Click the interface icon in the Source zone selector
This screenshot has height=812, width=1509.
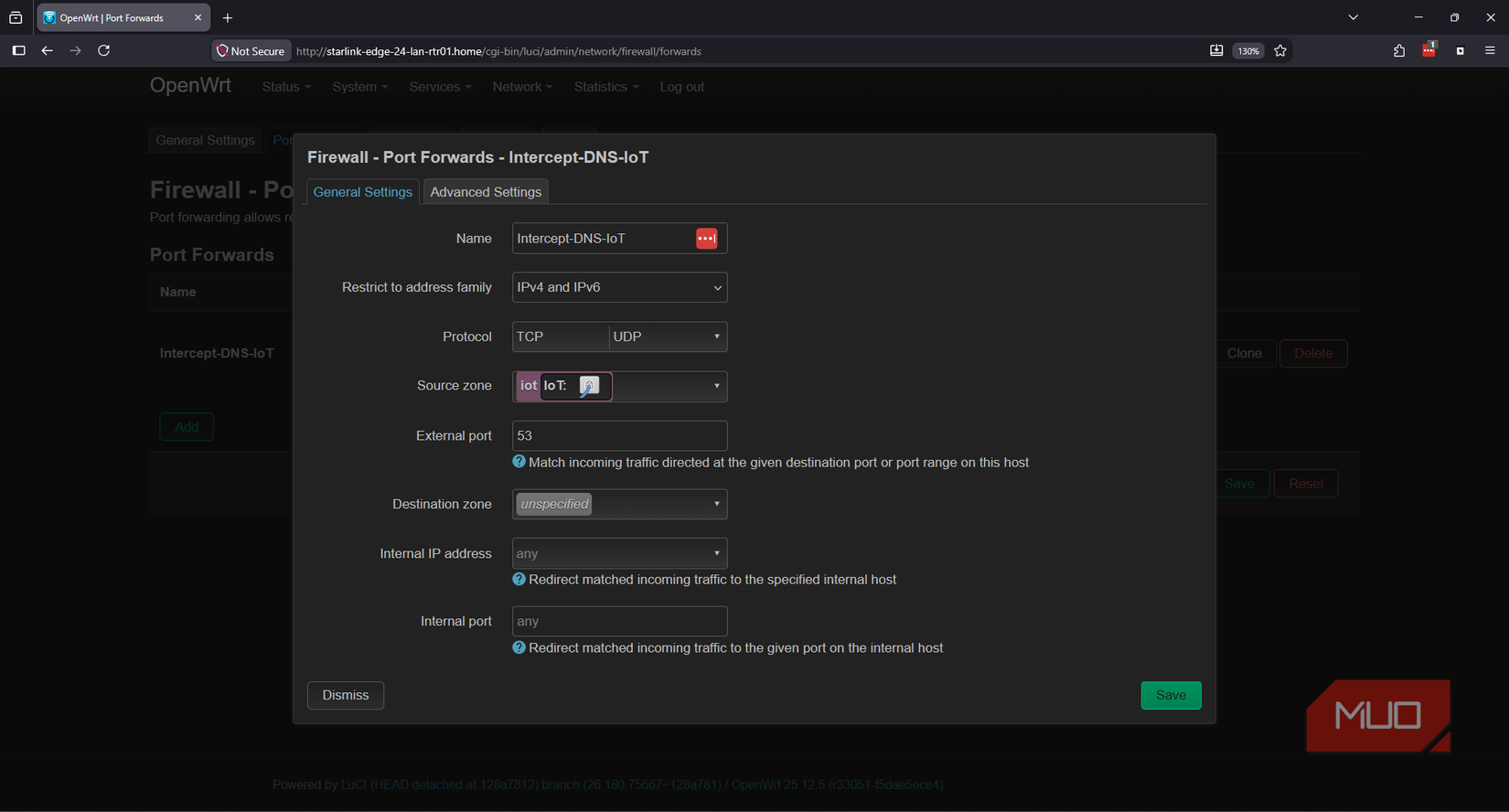(589, 386)
